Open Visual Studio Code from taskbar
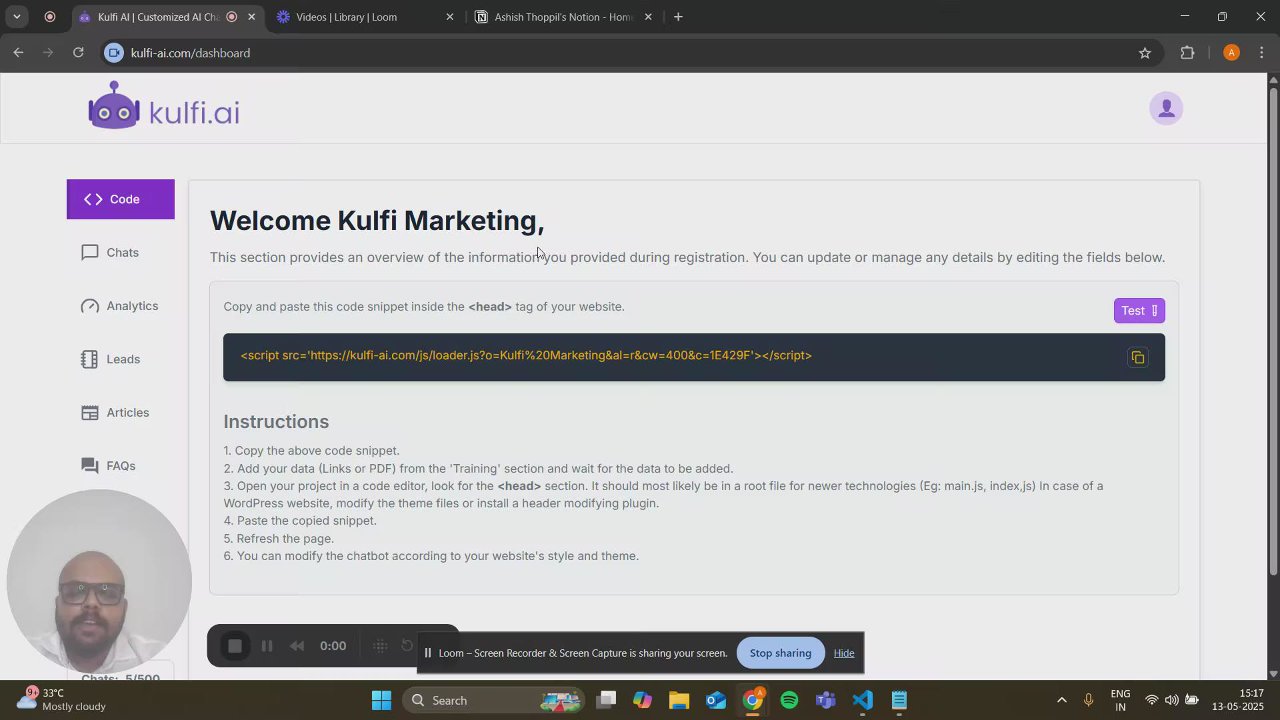This screenshot has height=720, width=1280. click(863, 700)
